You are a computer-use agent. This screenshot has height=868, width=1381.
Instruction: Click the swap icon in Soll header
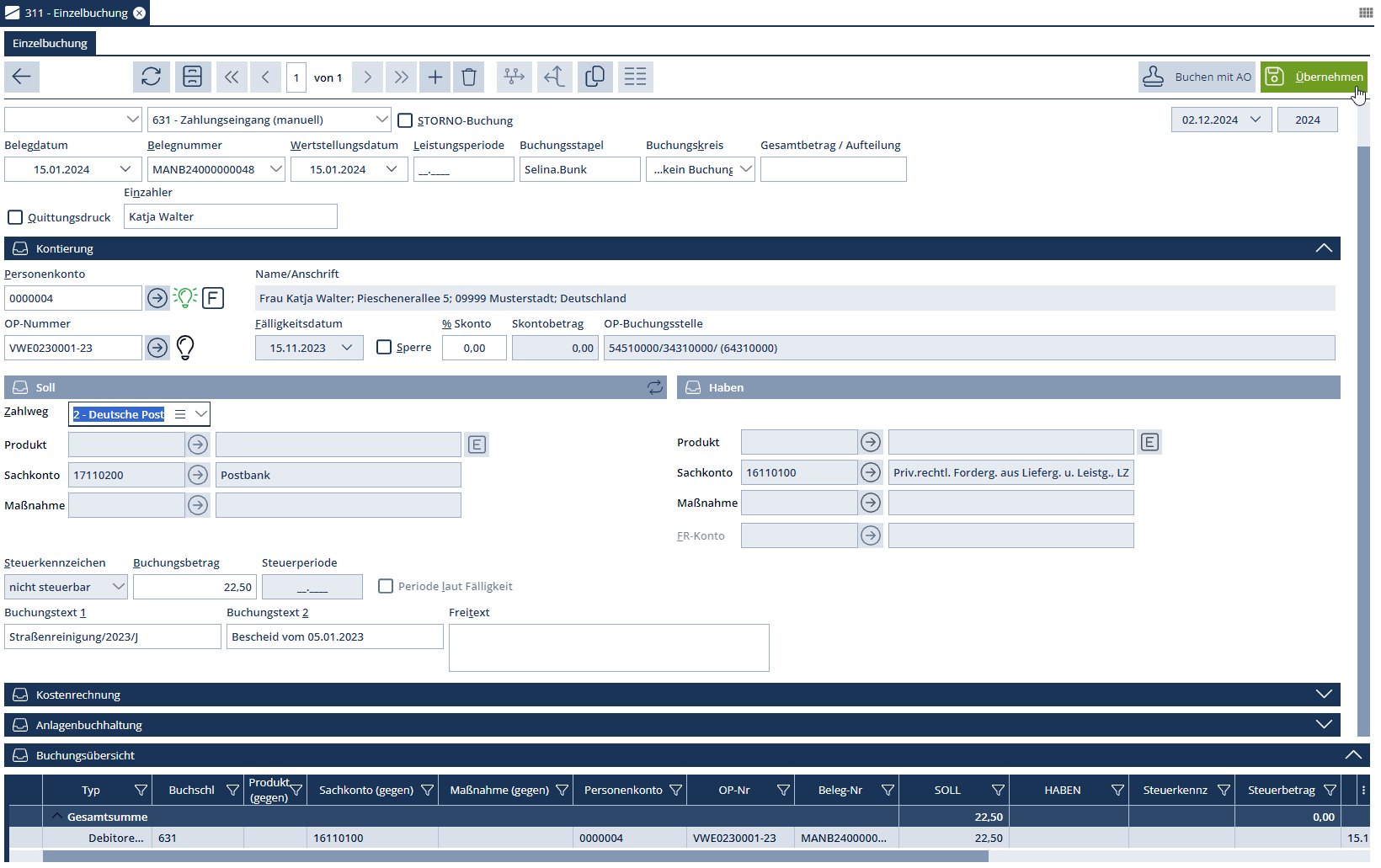click(654, 387)
